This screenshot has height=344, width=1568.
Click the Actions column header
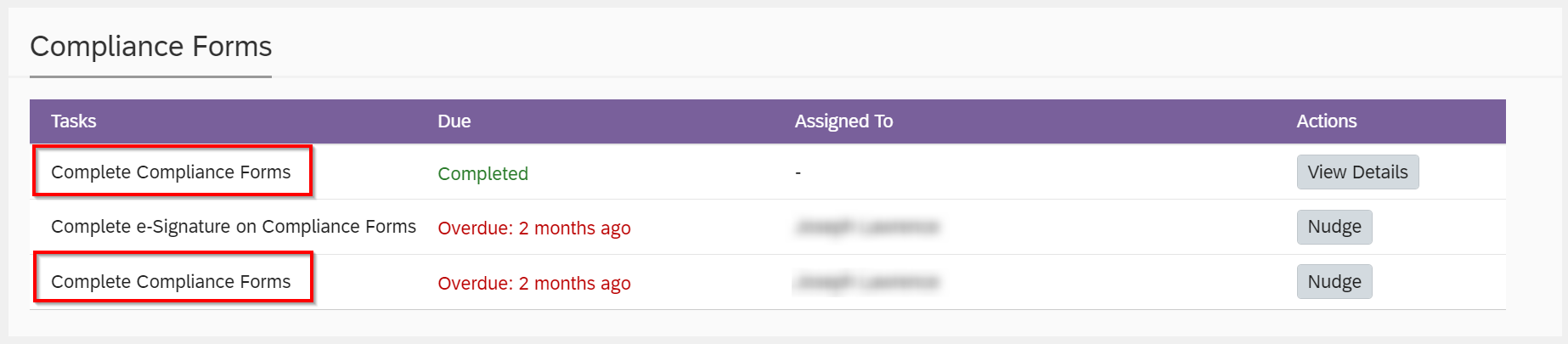[1327, 121]
